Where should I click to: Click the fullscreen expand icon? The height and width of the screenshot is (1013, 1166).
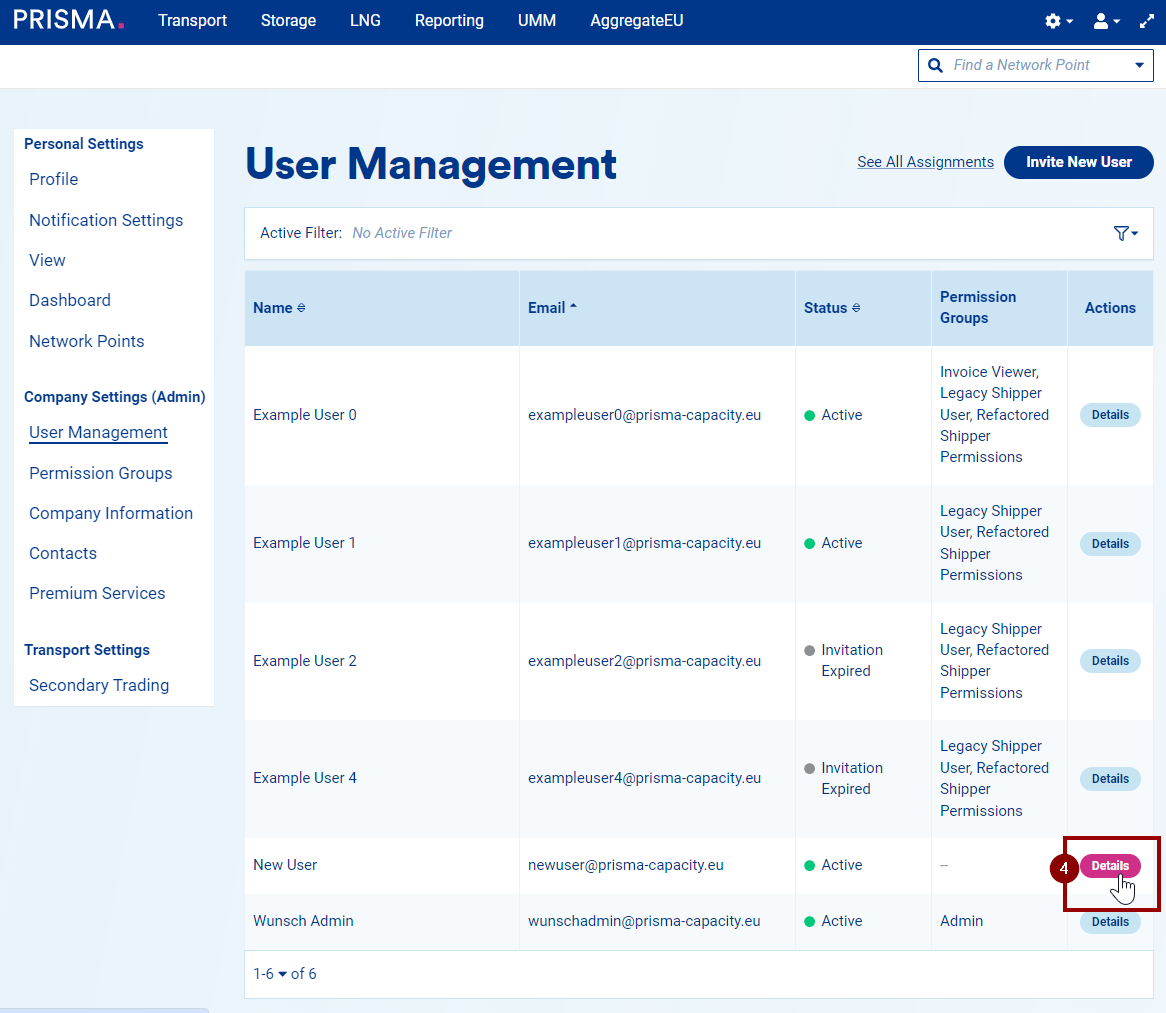click(x=1147, y=21)
